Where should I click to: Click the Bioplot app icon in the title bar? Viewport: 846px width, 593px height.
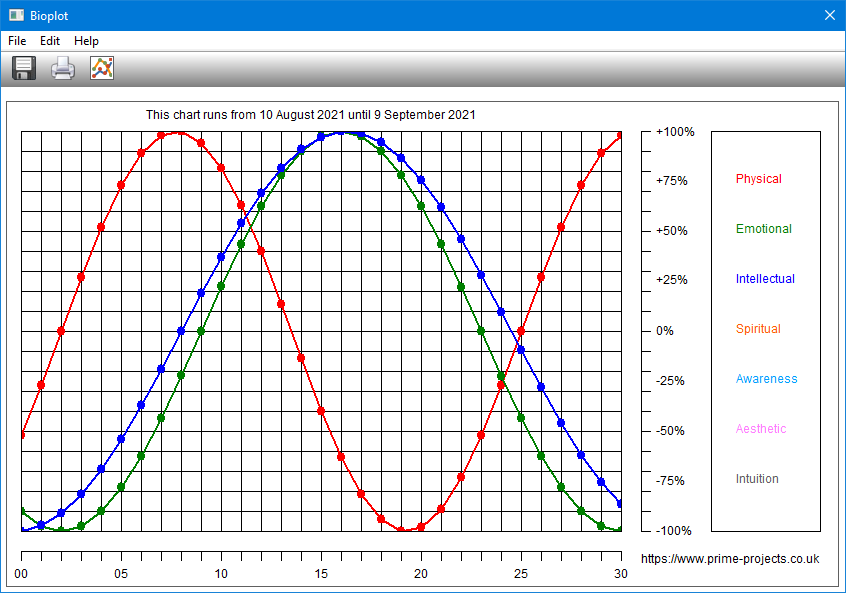(16, 15)
